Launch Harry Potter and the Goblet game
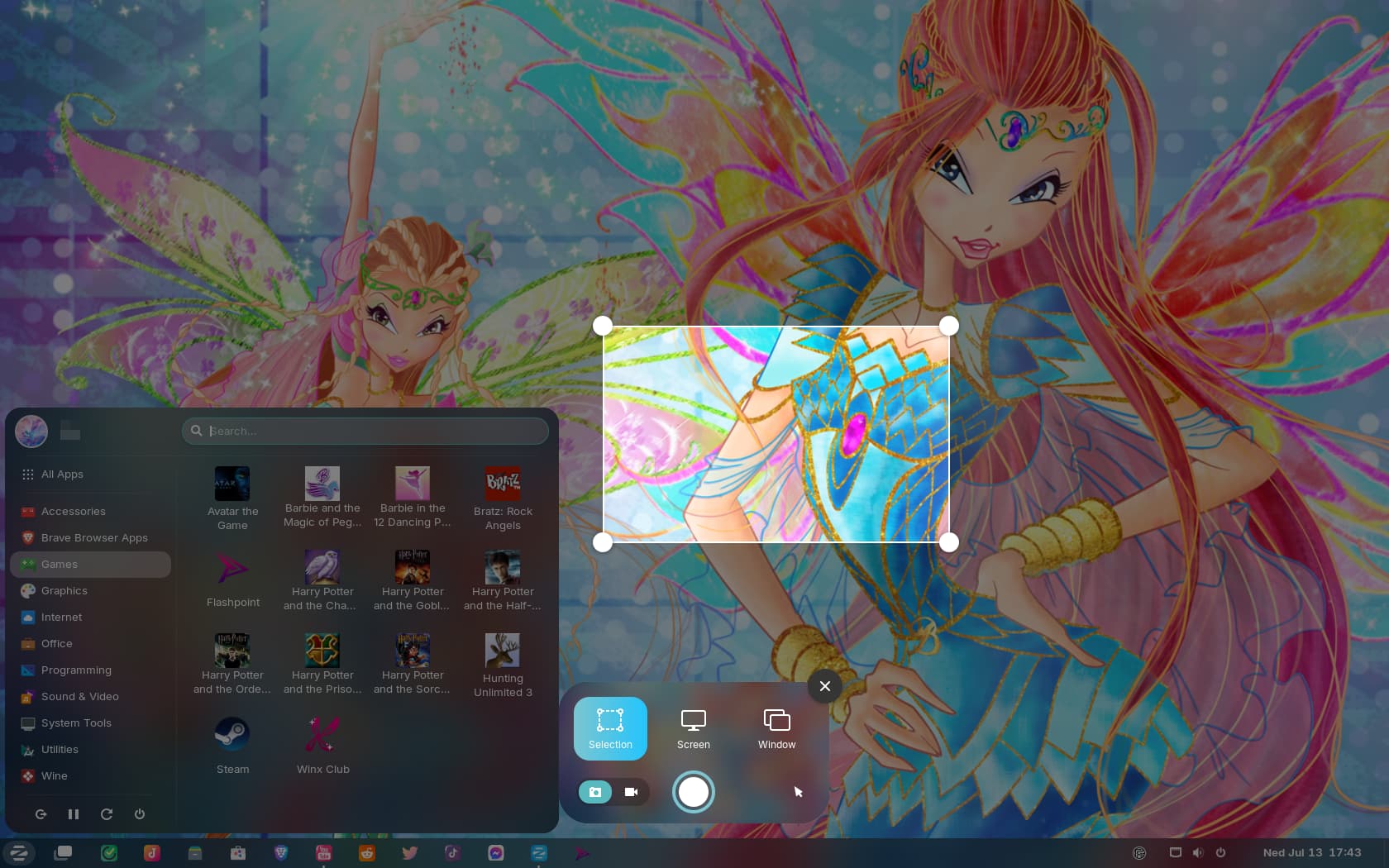 (x=413, y=581)
